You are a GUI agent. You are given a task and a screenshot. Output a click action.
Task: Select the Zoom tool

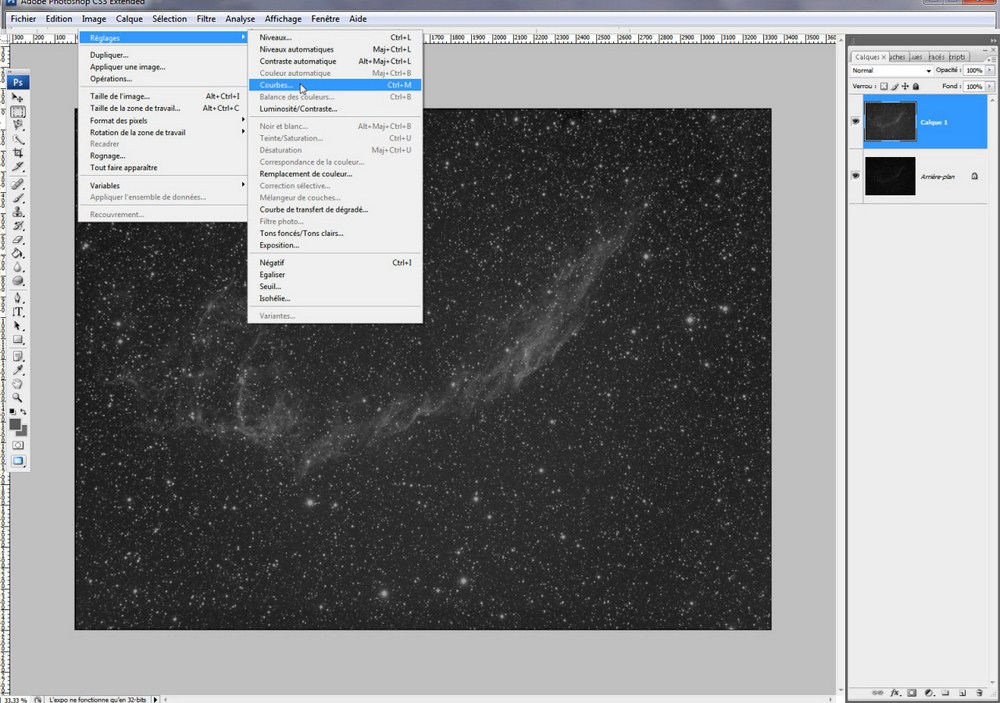18,398
